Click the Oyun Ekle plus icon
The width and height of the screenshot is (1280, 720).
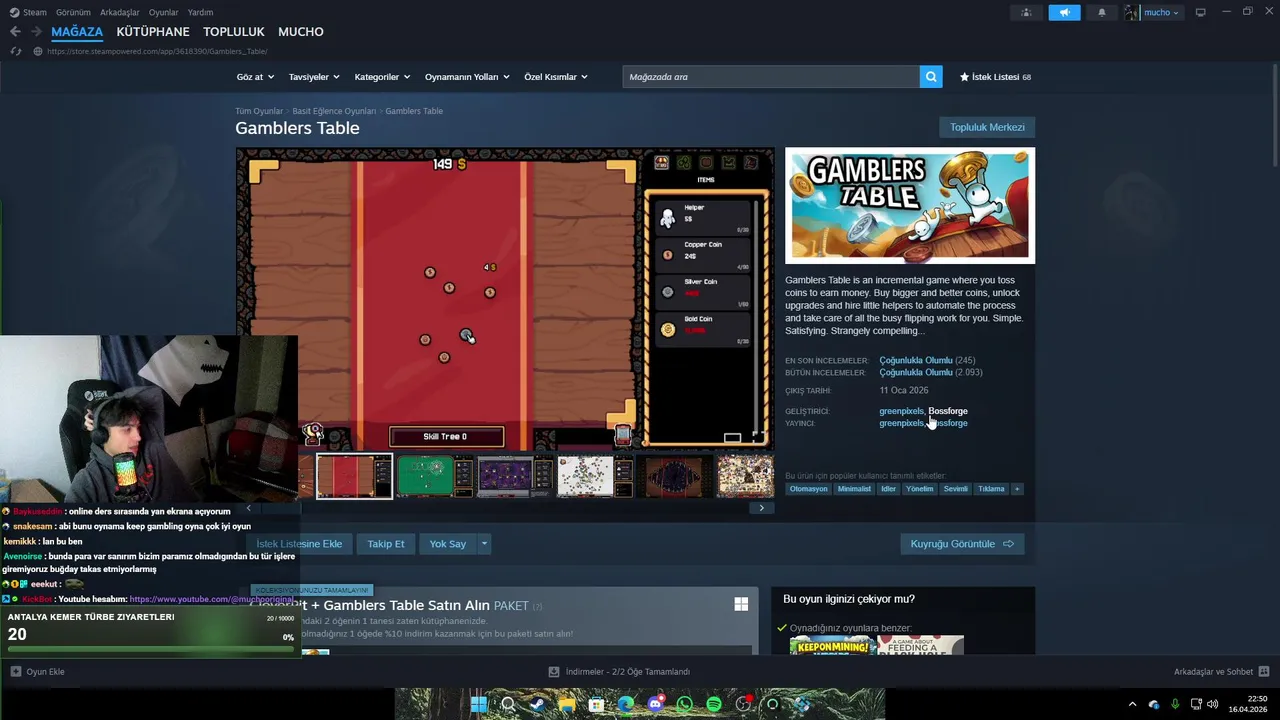[x=15, y=672]
